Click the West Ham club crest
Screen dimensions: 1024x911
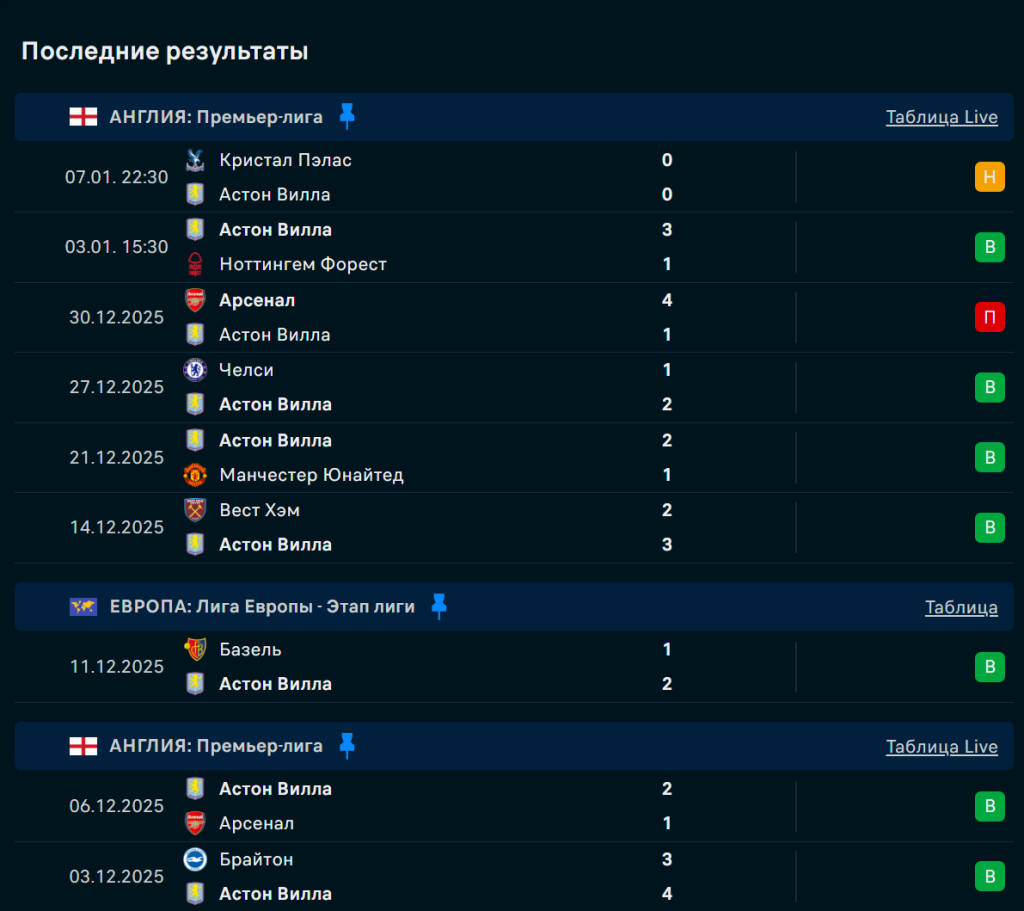click(195, 510)
